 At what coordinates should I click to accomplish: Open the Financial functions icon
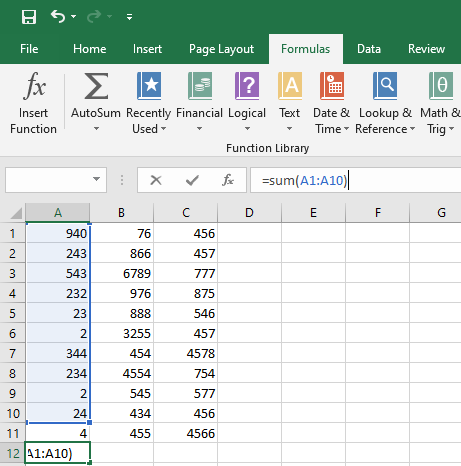tap(200, 86)
